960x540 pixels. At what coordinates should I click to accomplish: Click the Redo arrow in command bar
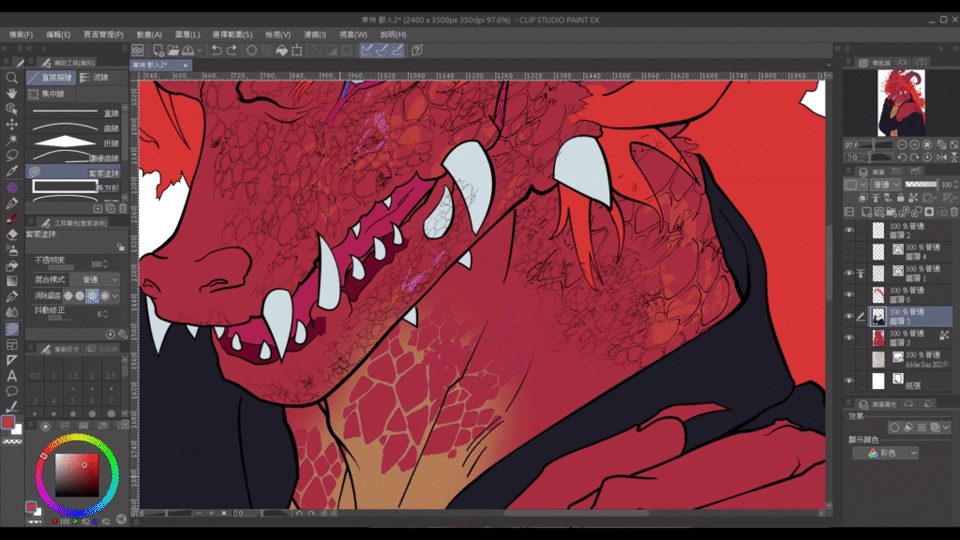tap(232, 50)
